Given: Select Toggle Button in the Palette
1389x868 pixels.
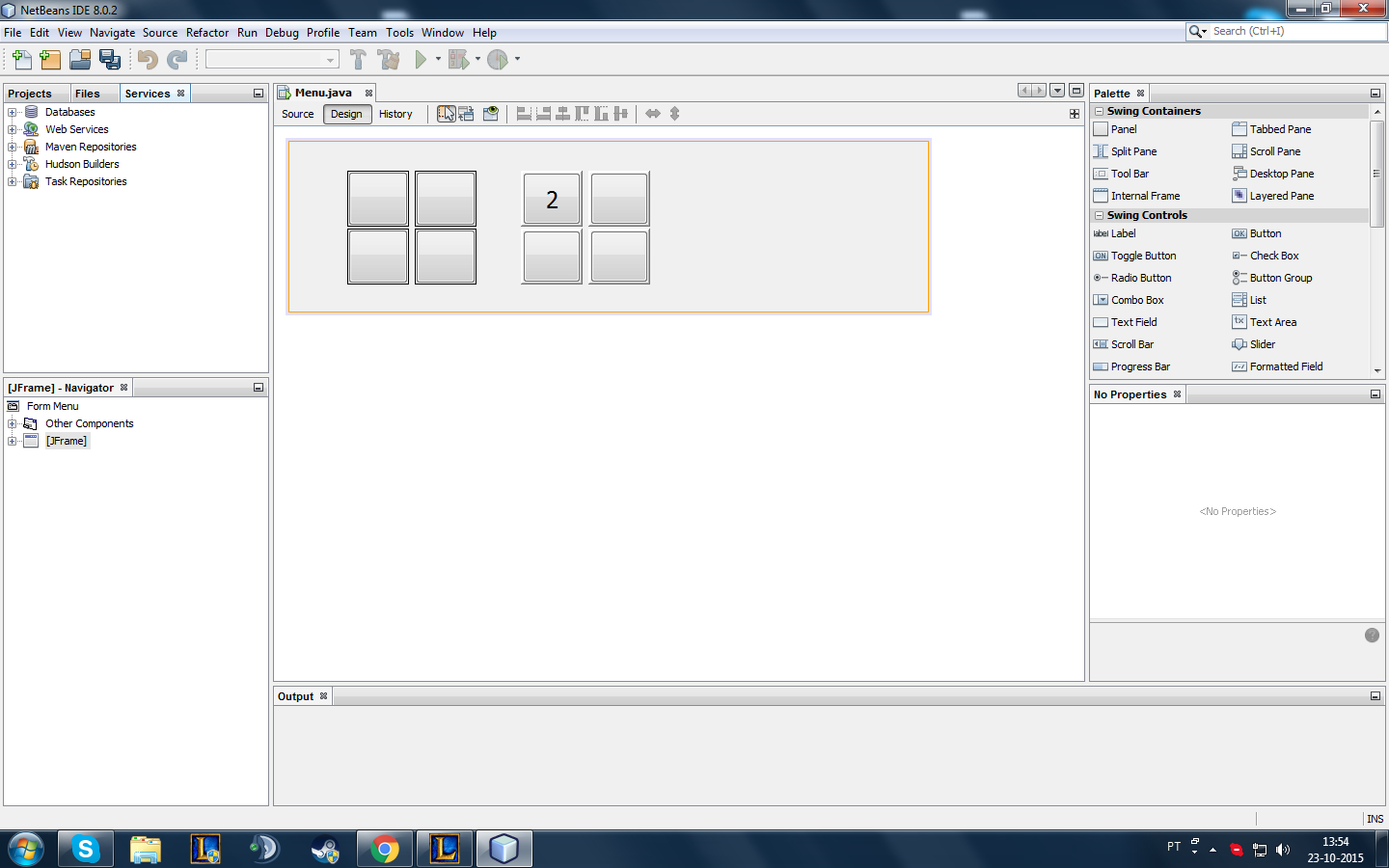Looking at the screenshot, I should (1143, 256).
